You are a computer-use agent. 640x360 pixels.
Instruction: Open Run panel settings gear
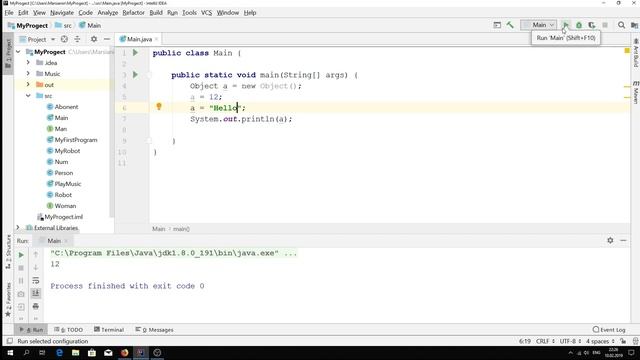tap(610, 240)
